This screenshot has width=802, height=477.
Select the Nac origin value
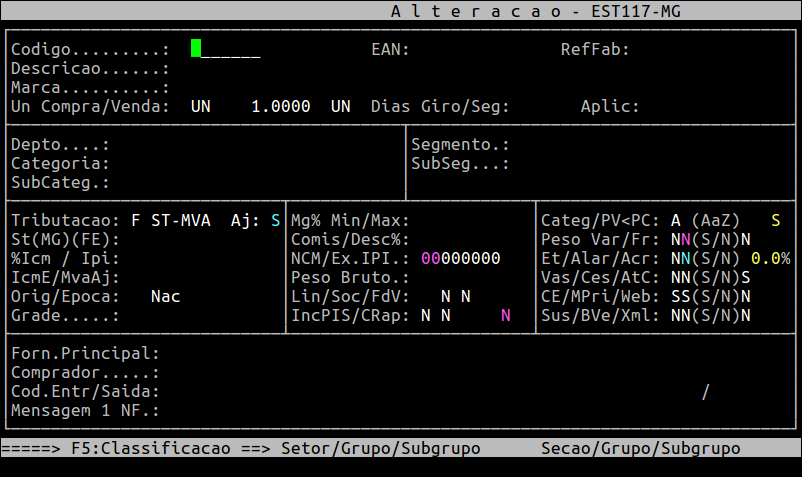point(165,296)
